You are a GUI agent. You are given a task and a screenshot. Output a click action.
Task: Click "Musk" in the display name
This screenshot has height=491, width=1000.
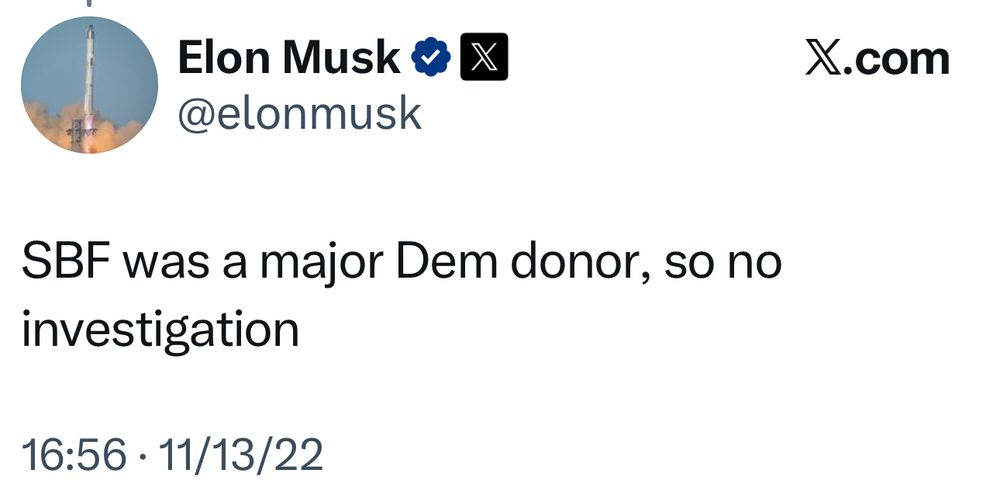[341, 60]
